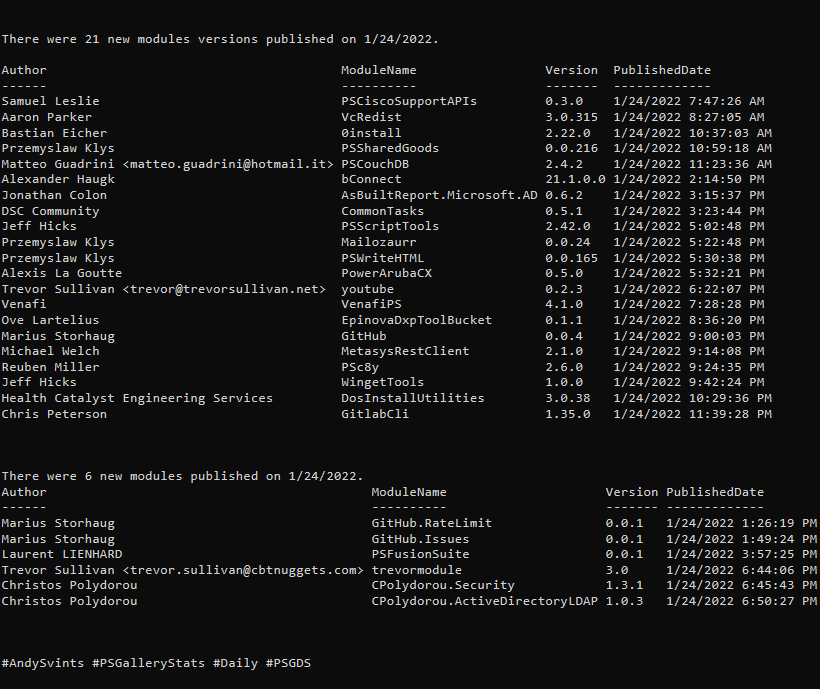Select the bConnect module name
This screenshot has height=689, width=820.
point(371,179)
